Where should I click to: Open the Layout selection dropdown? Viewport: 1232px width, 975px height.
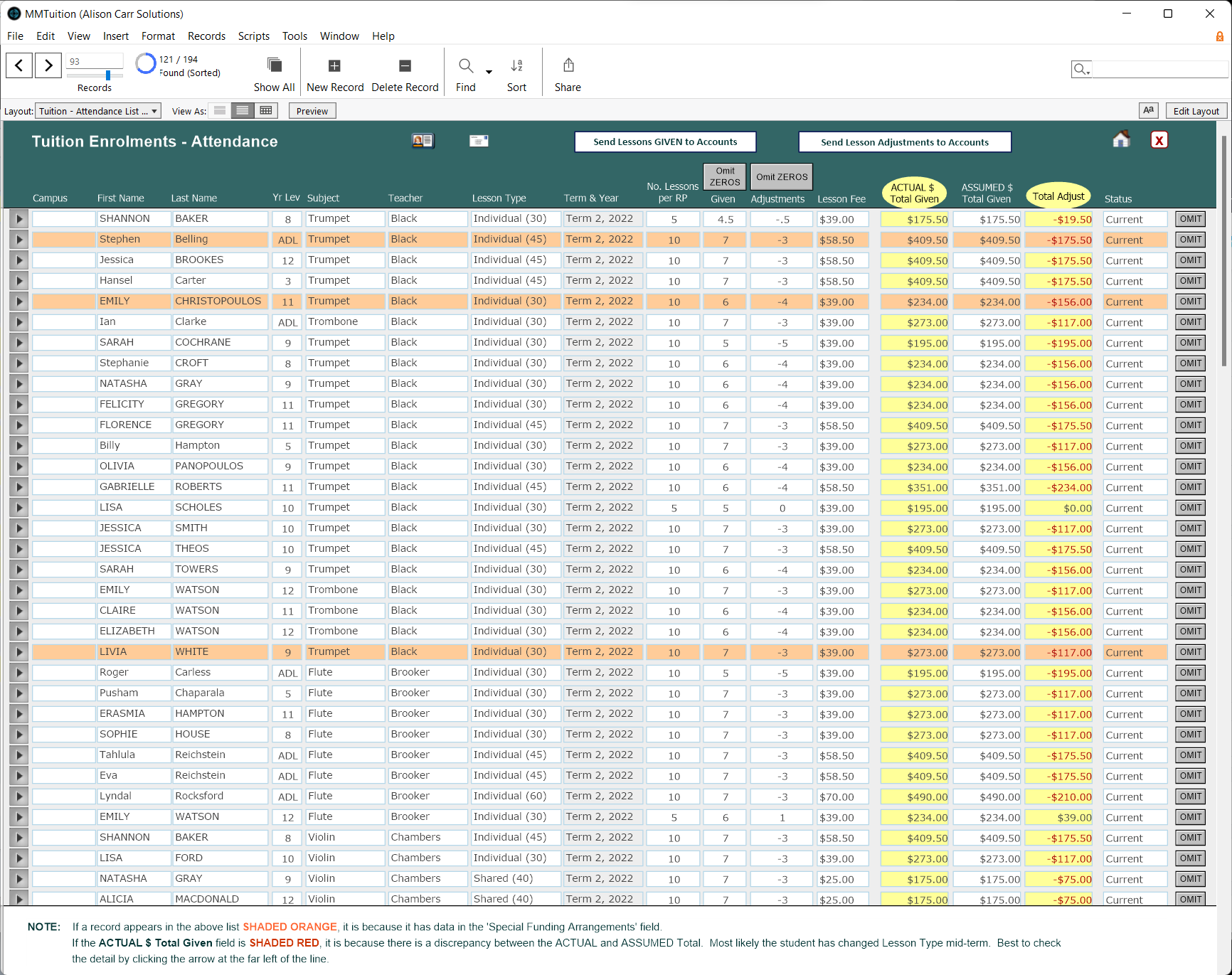tap(98, 111)
